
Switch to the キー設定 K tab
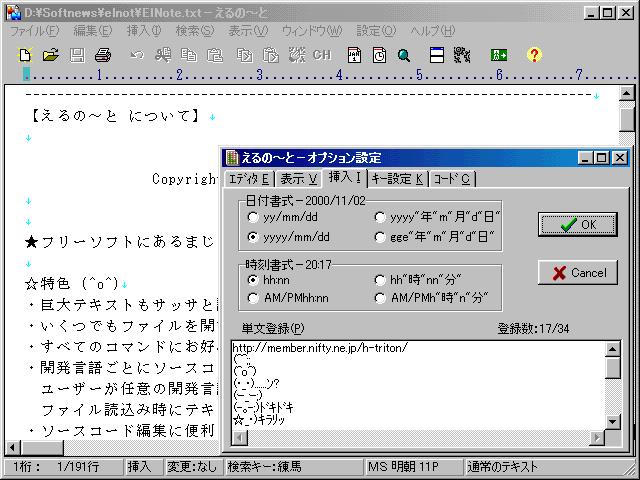[x=398, y=179]
